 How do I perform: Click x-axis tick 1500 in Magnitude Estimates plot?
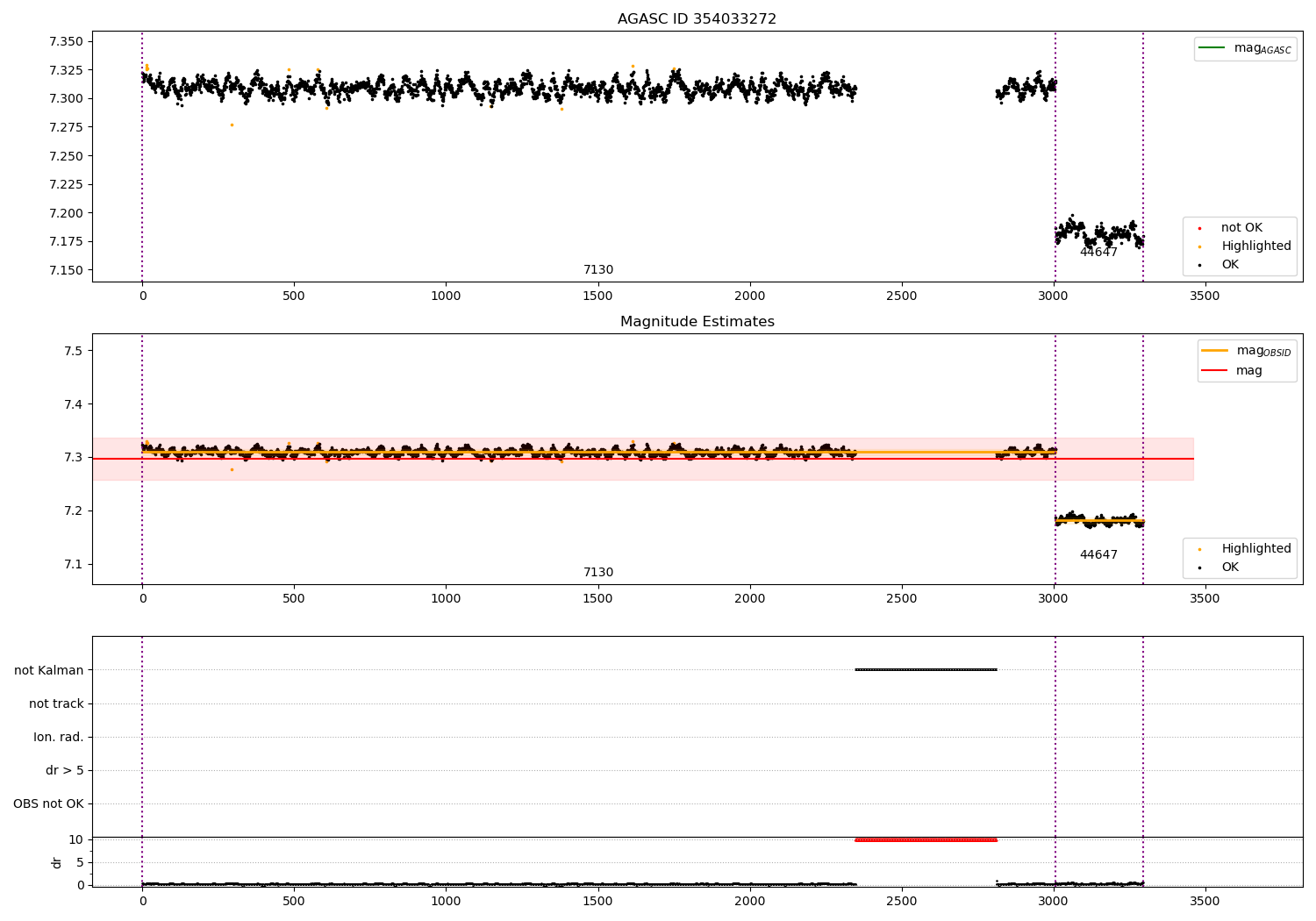click(x=598, y=599)
